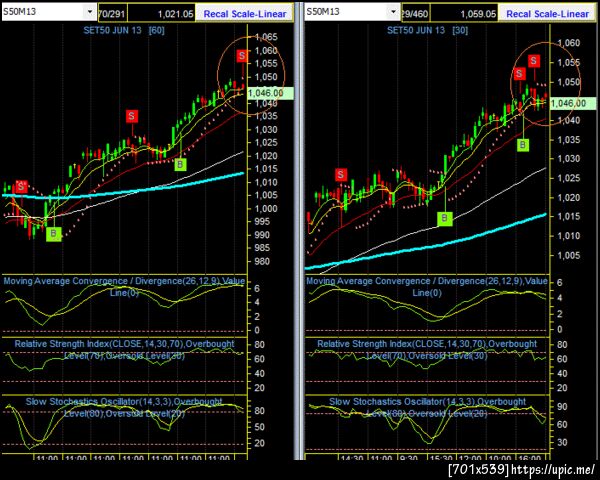600x480 pixels.
Task: Click the second-highest S sell marker in 30-minute chart
Action: (x=519, y=73)
